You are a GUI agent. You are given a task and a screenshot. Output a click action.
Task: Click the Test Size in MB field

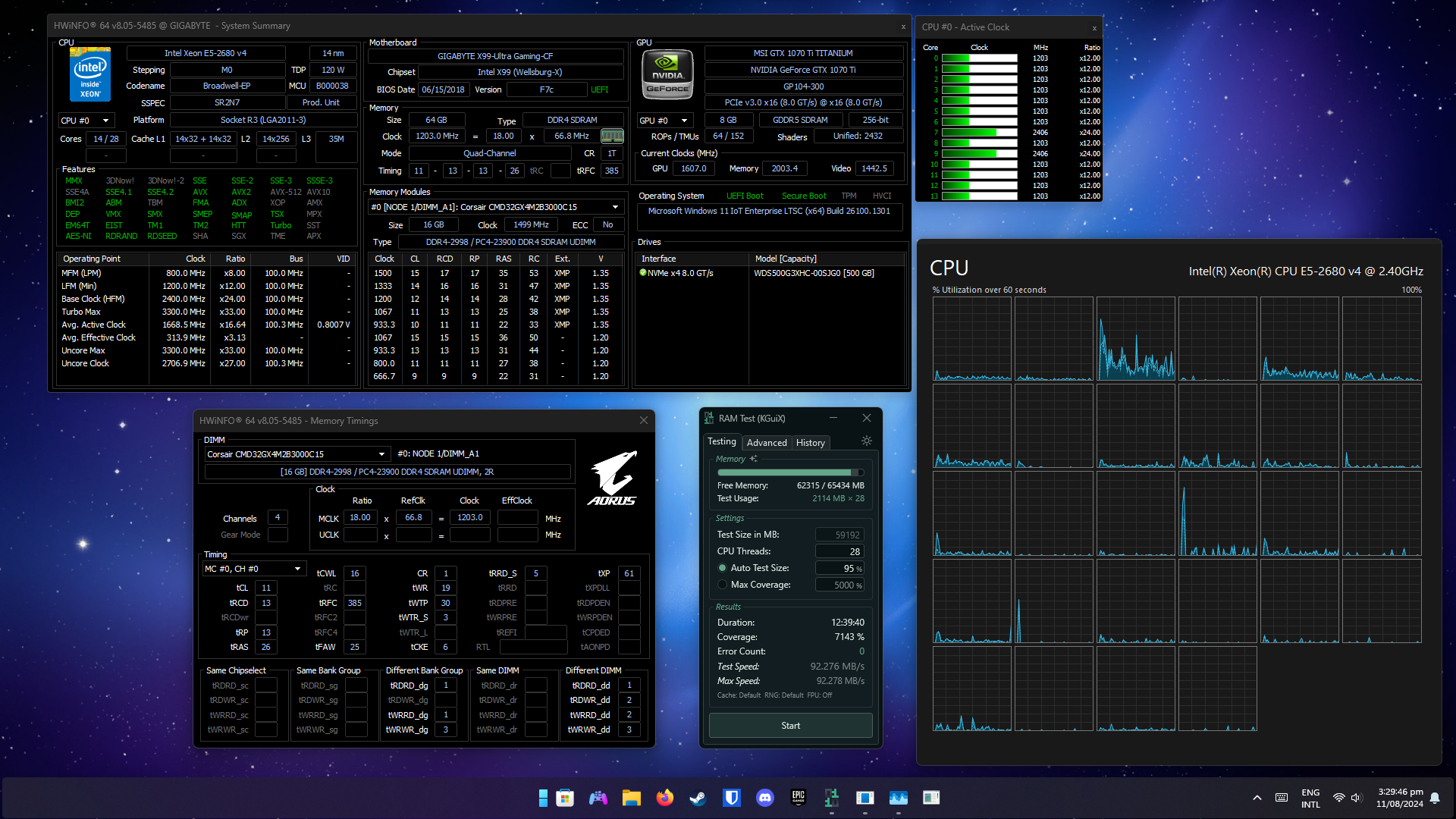pos(840,535)
